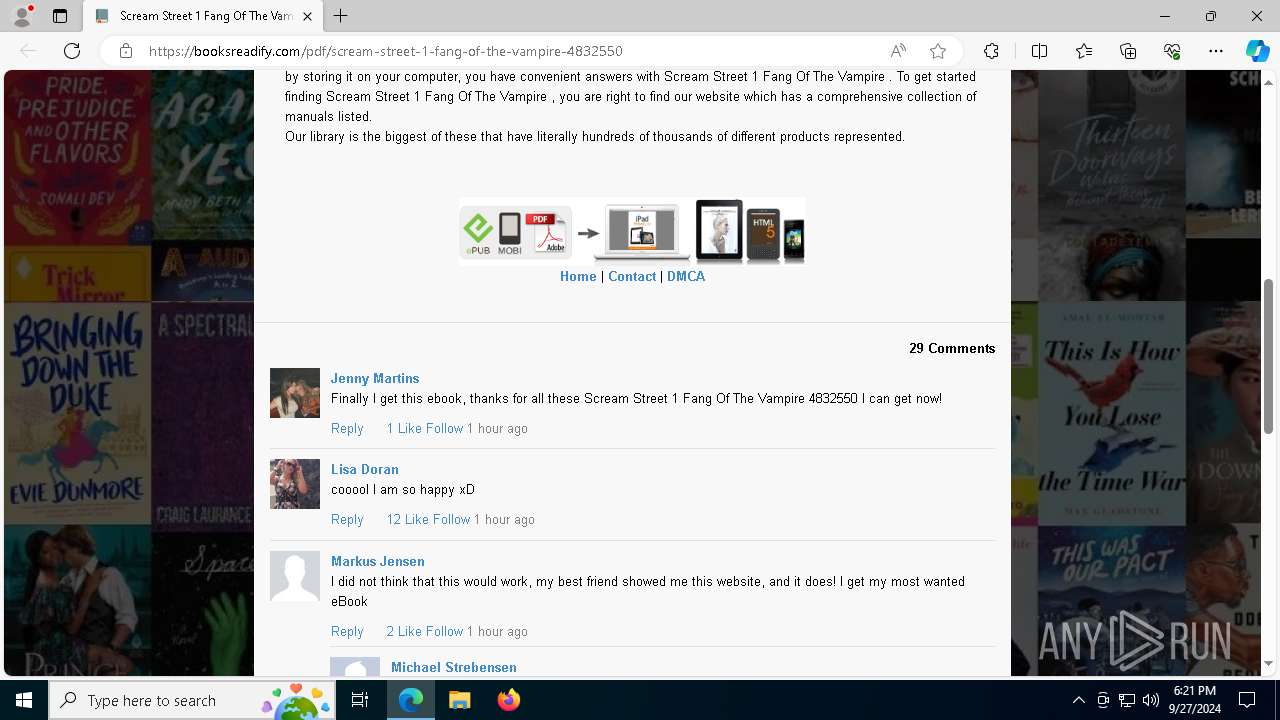Viewport: 1280px width, 720px height.
Task: Close the Scream Street browser tab
Action: (x=307, y=16)
